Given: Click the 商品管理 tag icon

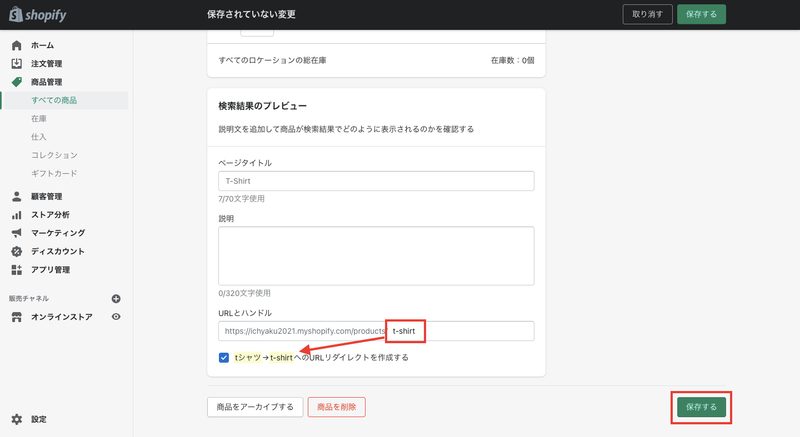Looking at the screenshot, I should point(16,82).
